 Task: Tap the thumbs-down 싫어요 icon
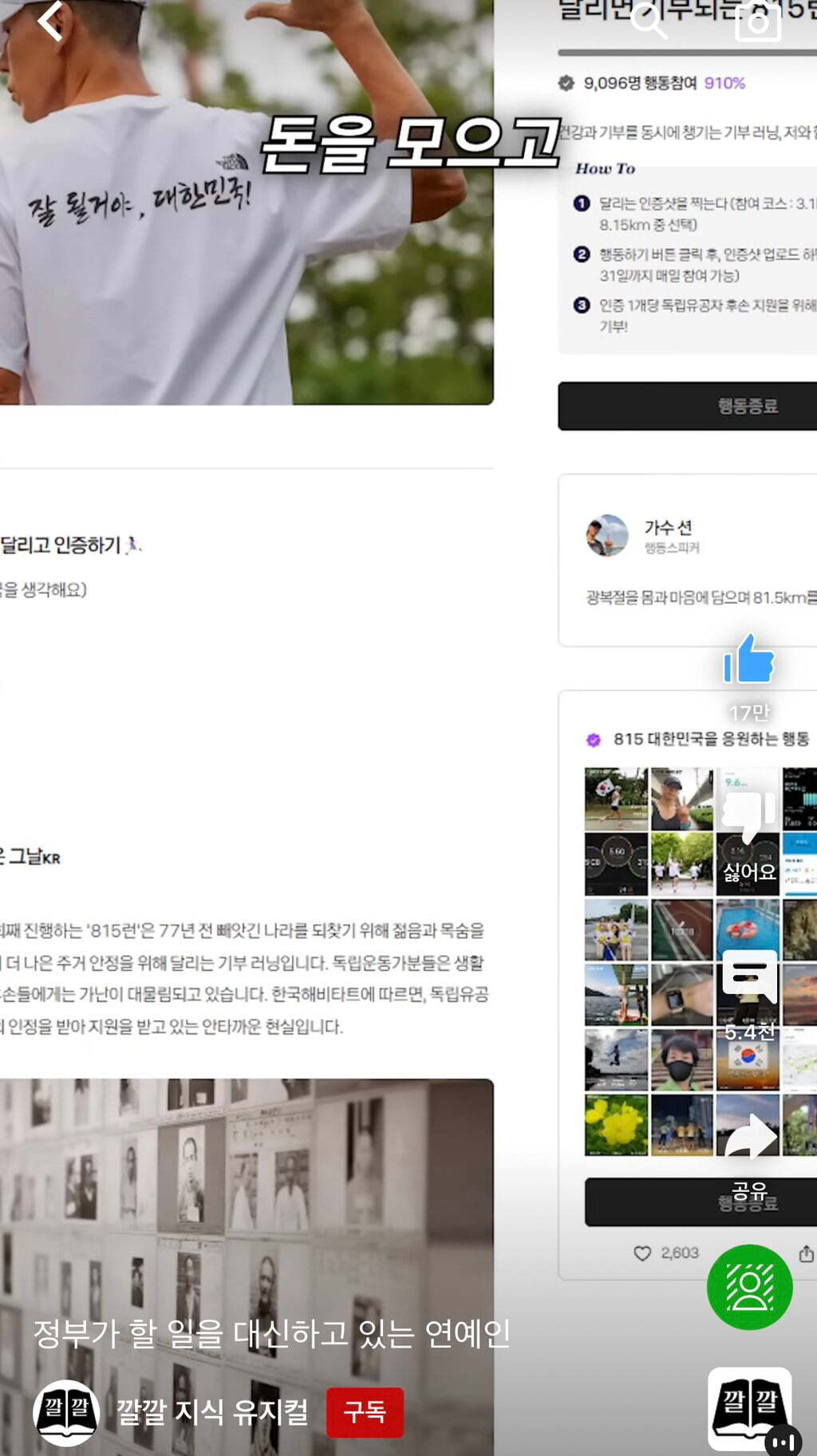(x=748, y=816)
